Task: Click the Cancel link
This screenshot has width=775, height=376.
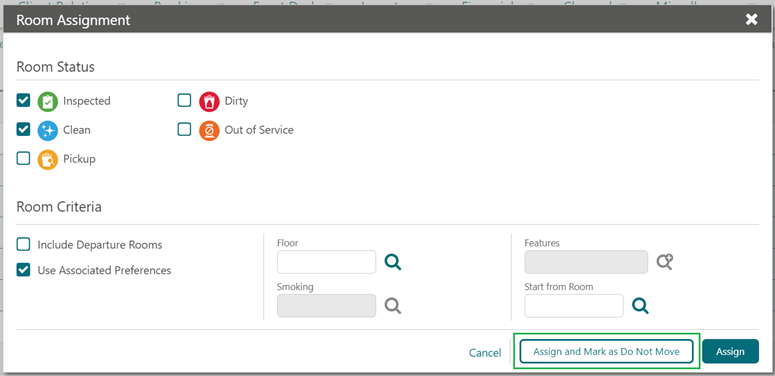Action: coord(485,353)
